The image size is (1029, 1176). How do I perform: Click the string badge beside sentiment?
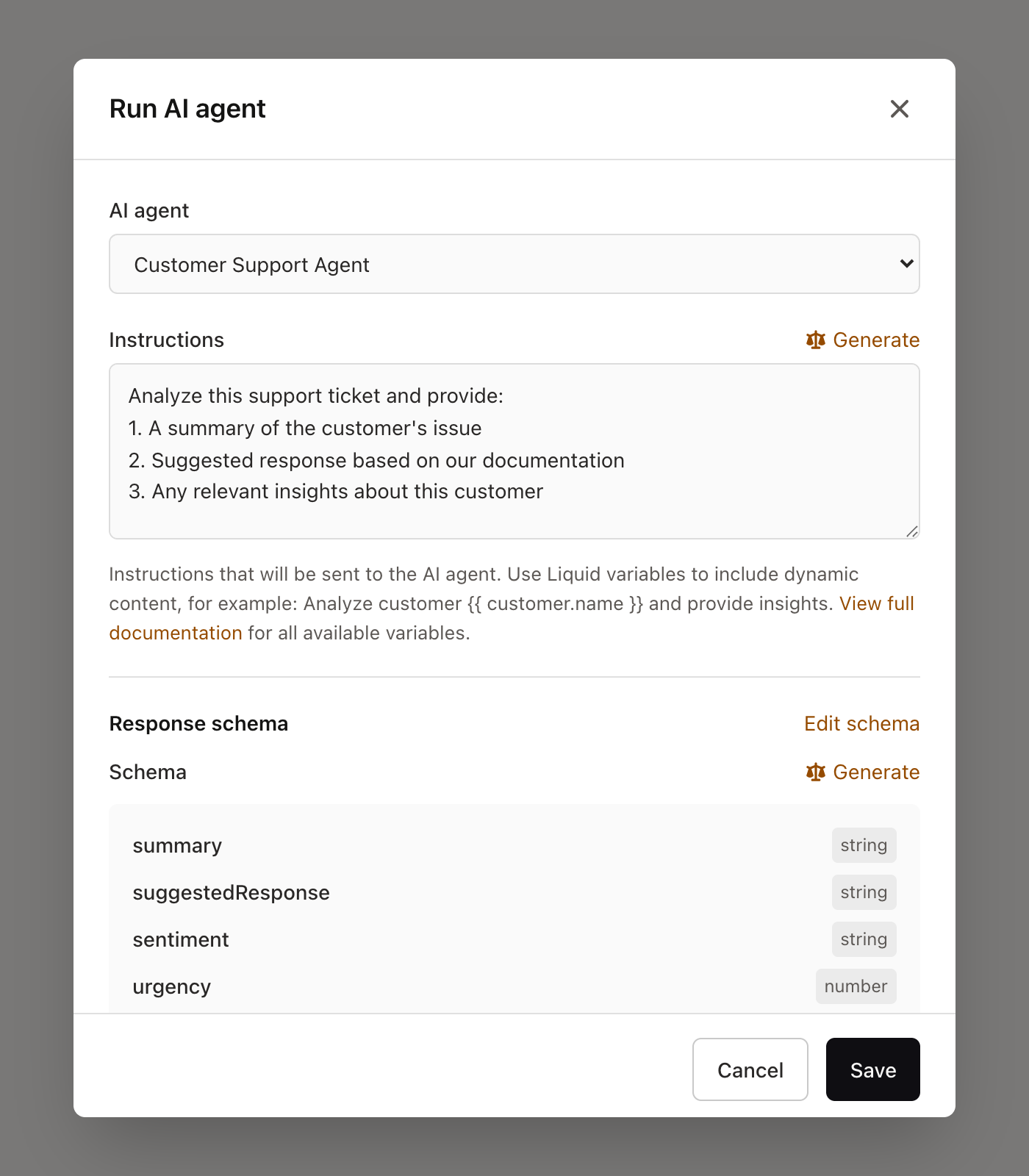(x=864, y=939)
